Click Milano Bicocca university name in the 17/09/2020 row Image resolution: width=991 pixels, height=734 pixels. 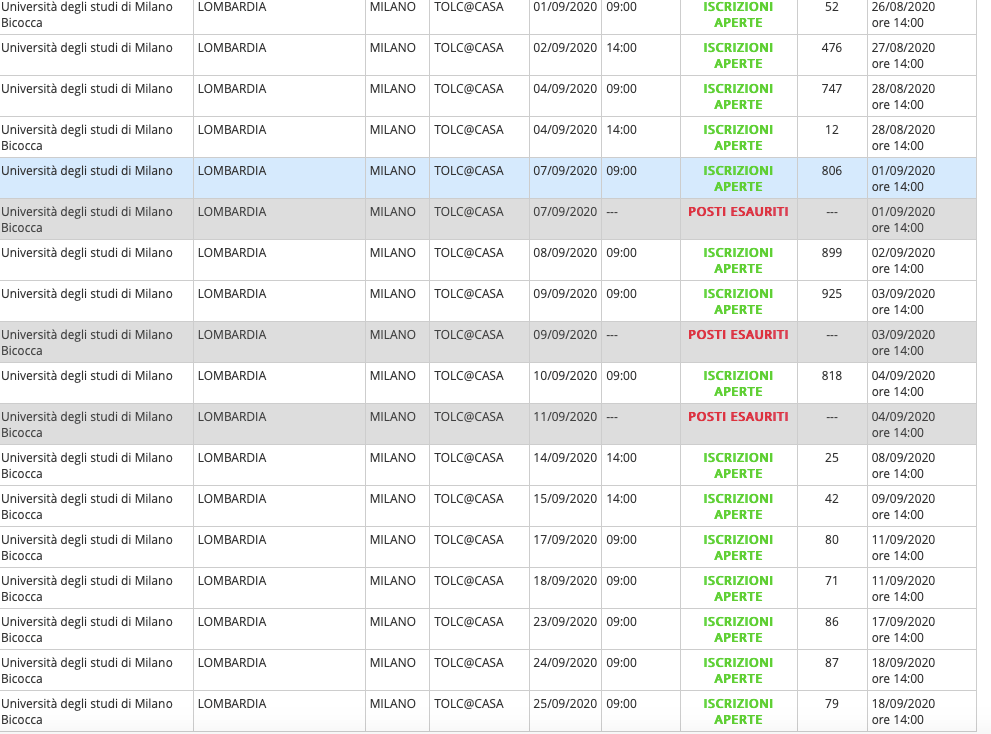(87, 547)
